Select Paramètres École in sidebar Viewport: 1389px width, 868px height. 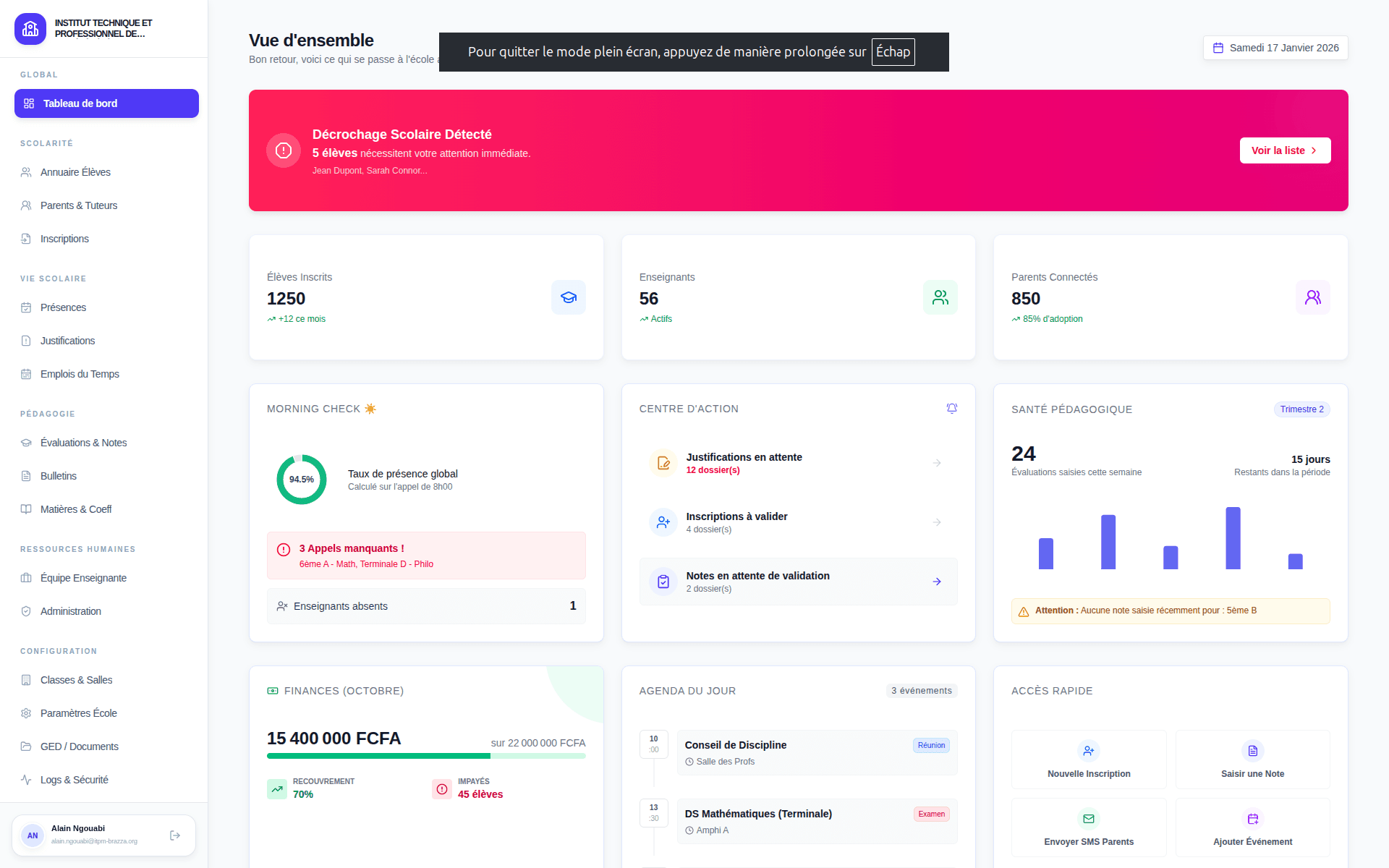[78, 713]
